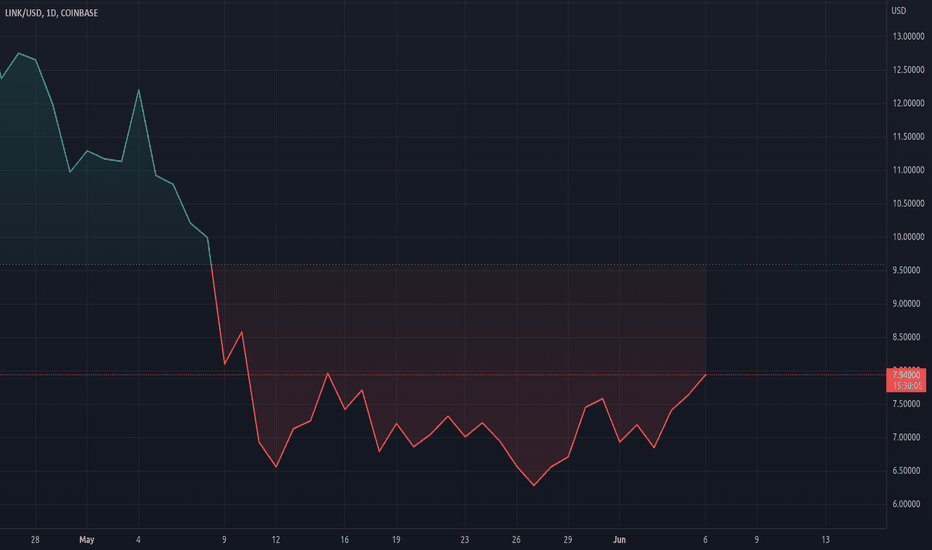
Task: Click the Jun label on time axis
Action: pyautogui.click(x=619, y=539)
